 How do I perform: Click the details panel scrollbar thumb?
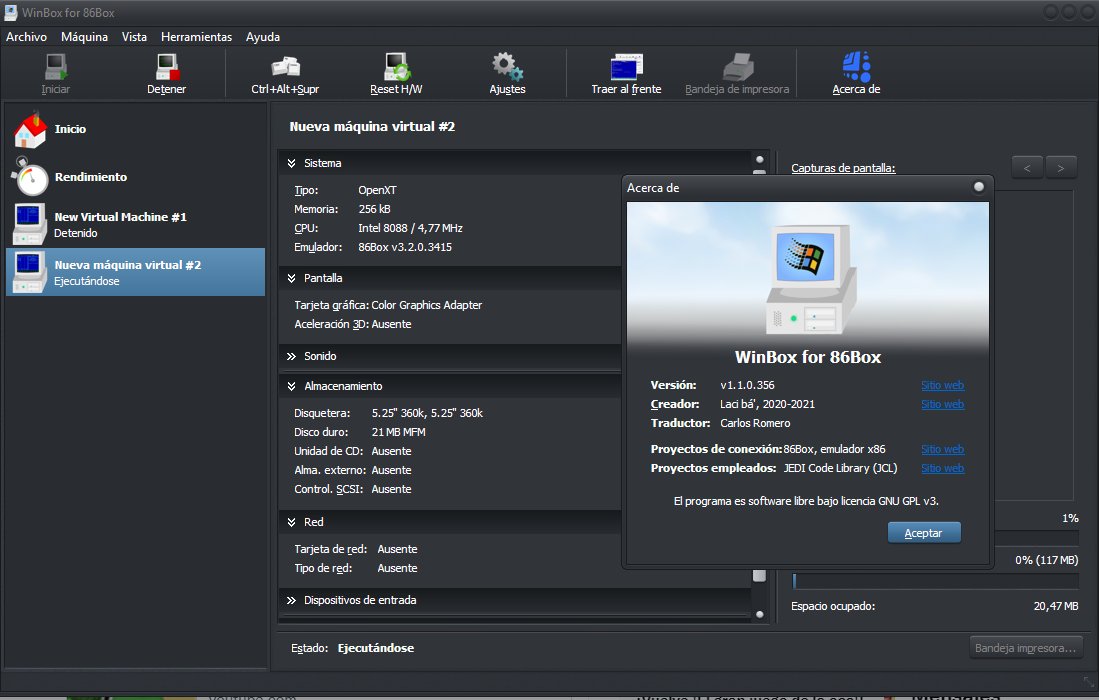pos(759,575)
